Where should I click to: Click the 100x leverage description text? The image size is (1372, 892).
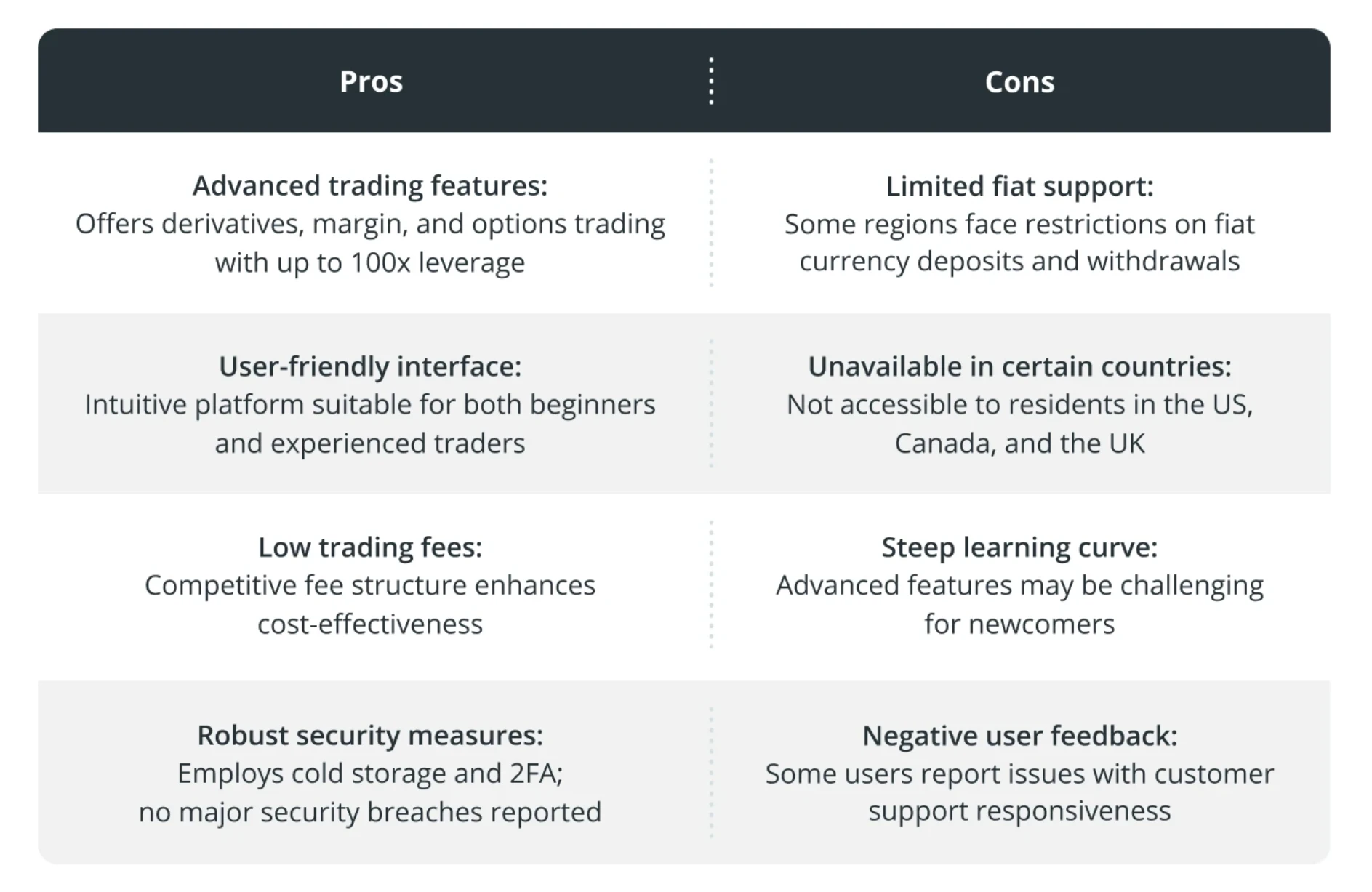[370, 243]
